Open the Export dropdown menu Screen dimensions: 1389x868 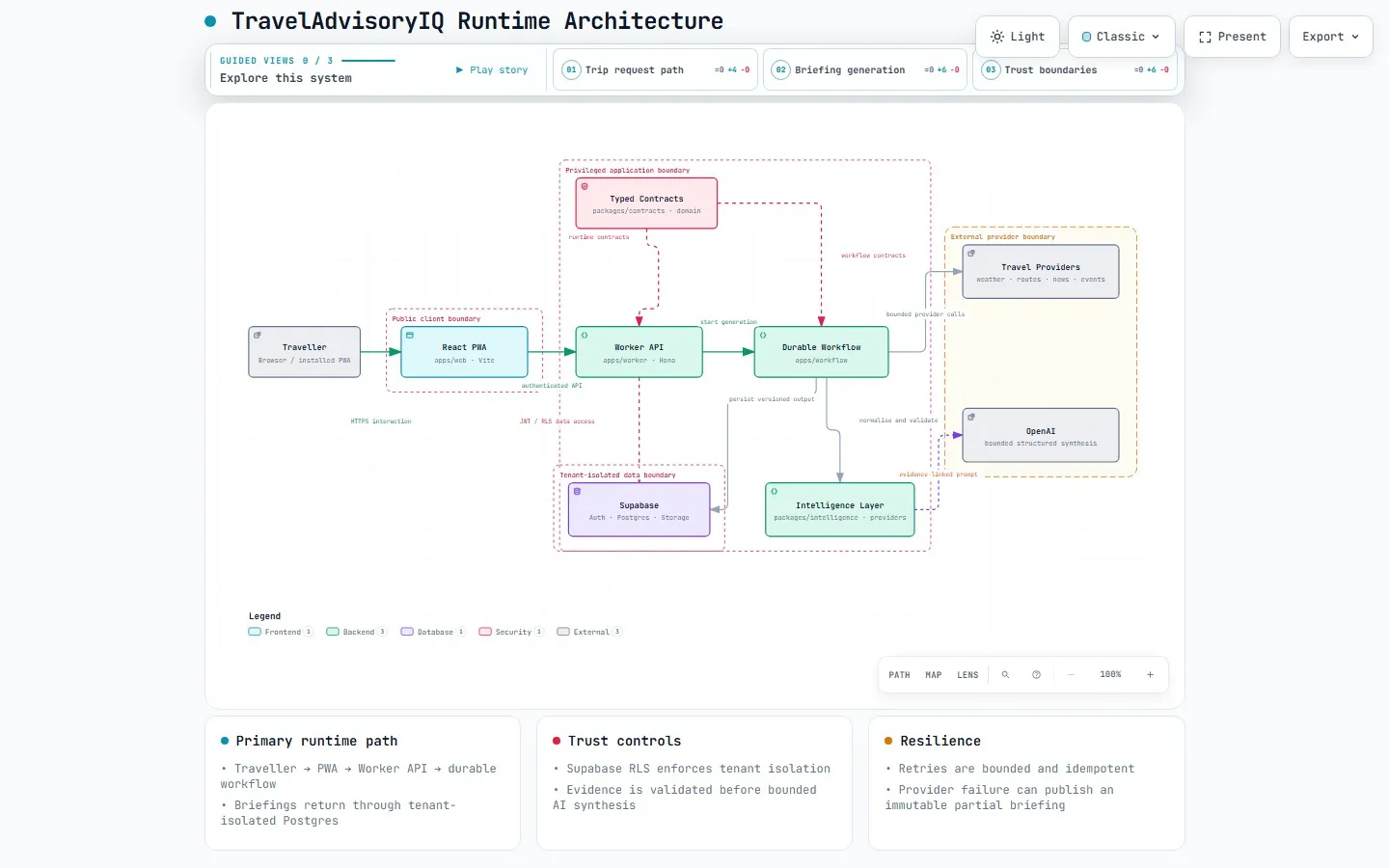pos(1330,37)
